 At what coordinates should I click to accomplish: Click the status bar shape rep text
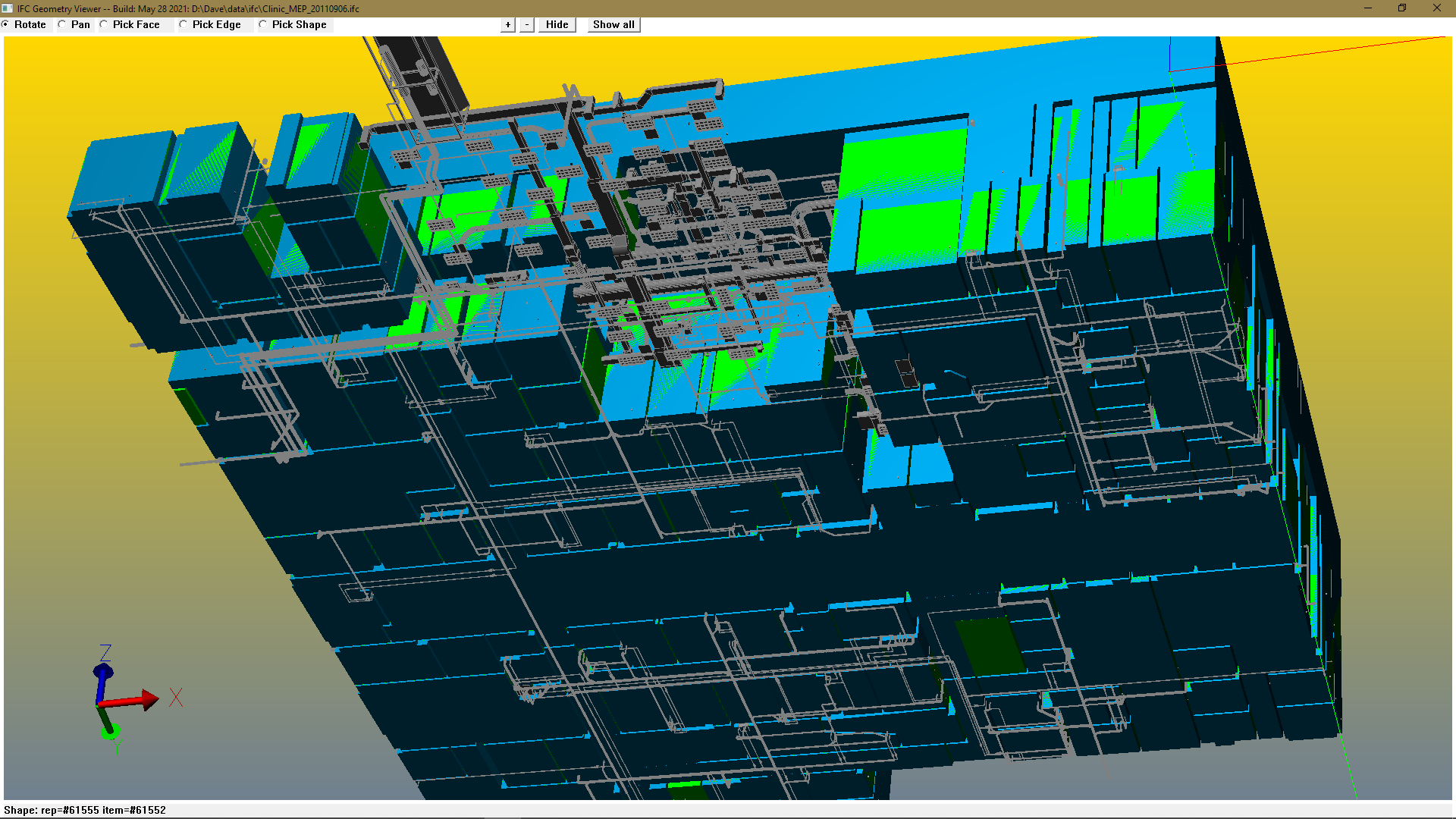click(85, 810)
